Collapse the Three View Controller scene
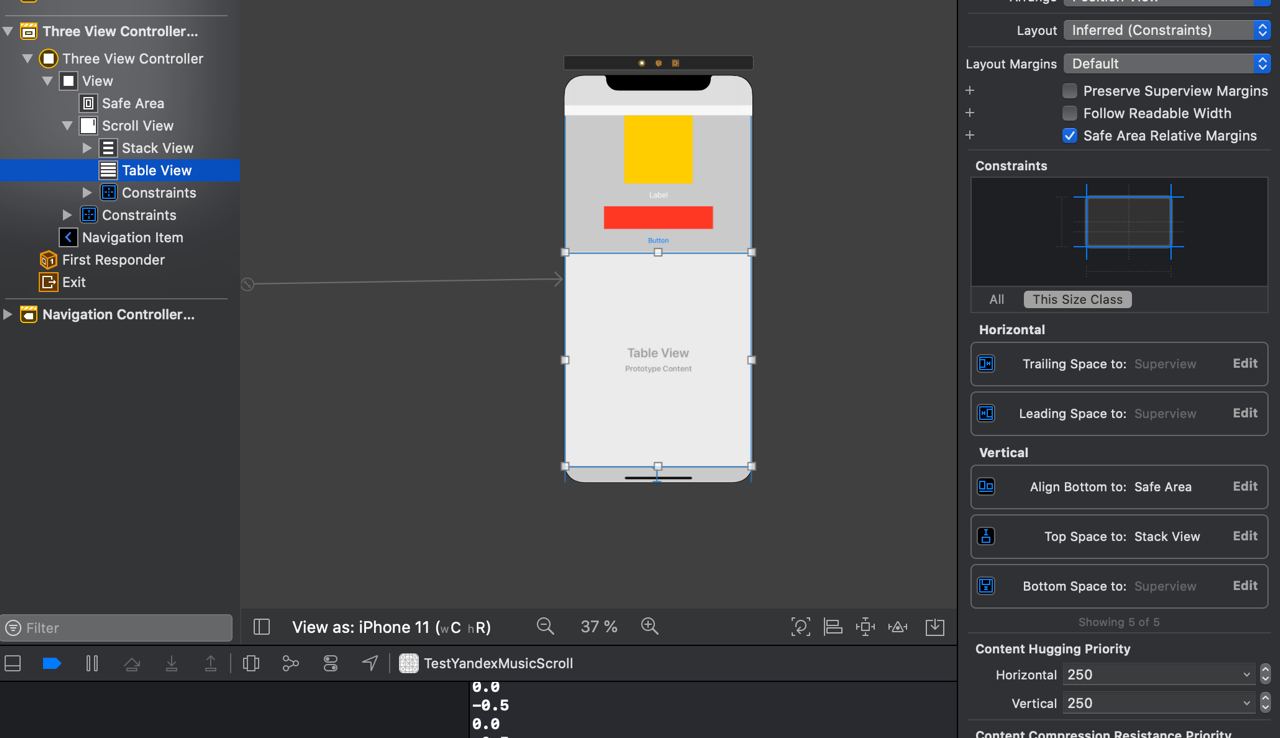 click(x=8, y=31)
